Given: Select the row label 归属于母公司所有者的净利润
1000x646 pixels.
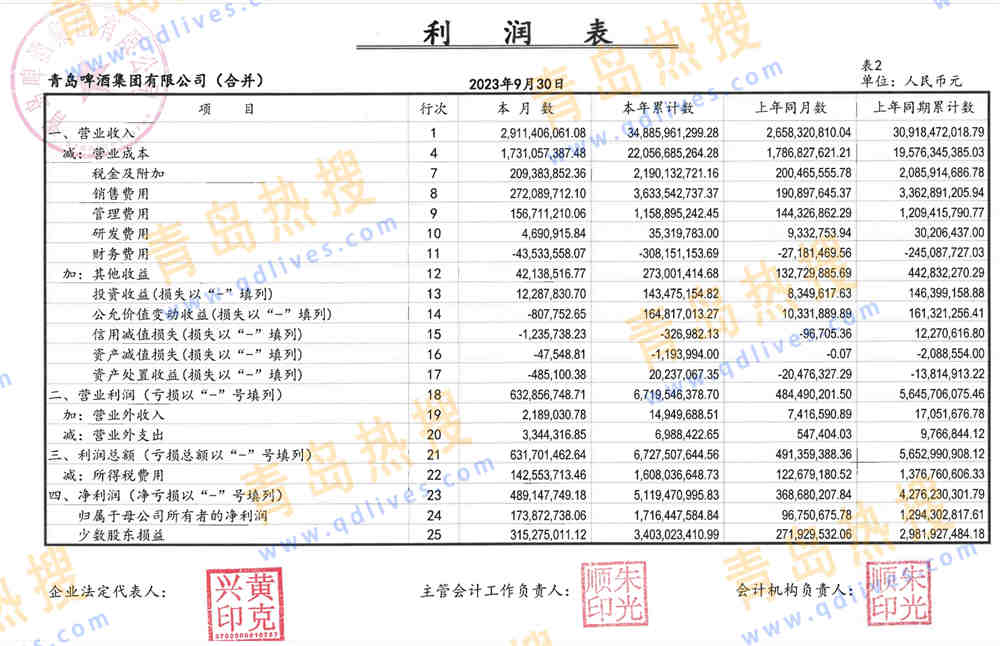Looking at the screenshot, I should click(x=172, y=515).
